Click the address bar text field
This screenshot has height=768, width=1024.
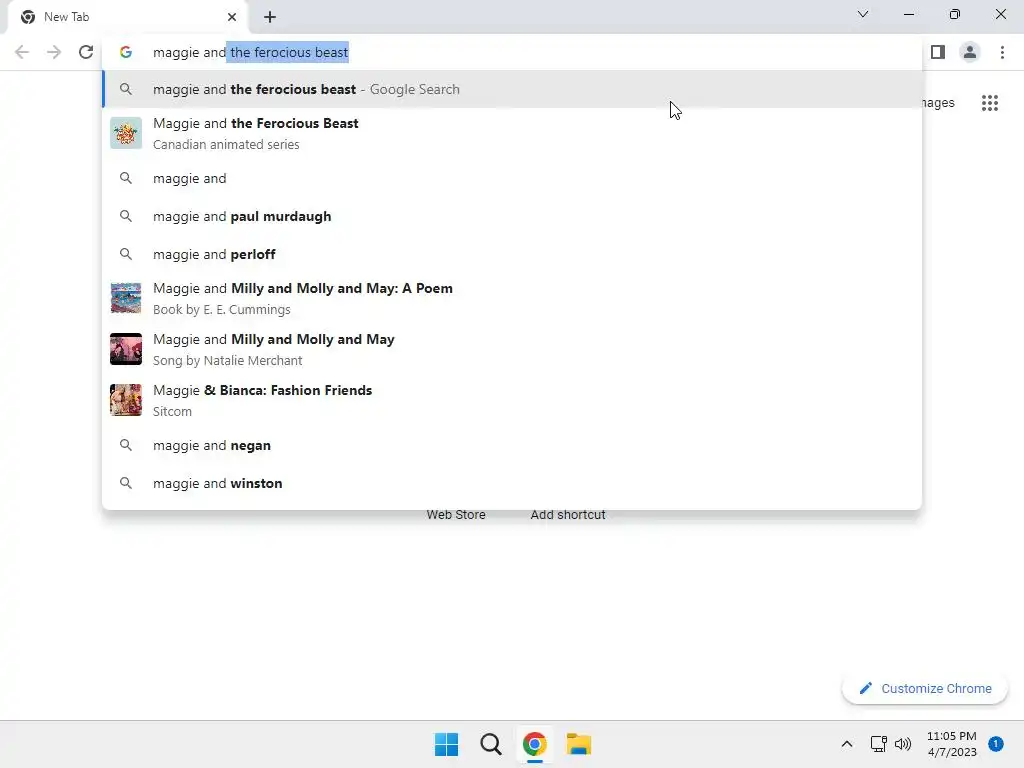(x=512, y=52)
